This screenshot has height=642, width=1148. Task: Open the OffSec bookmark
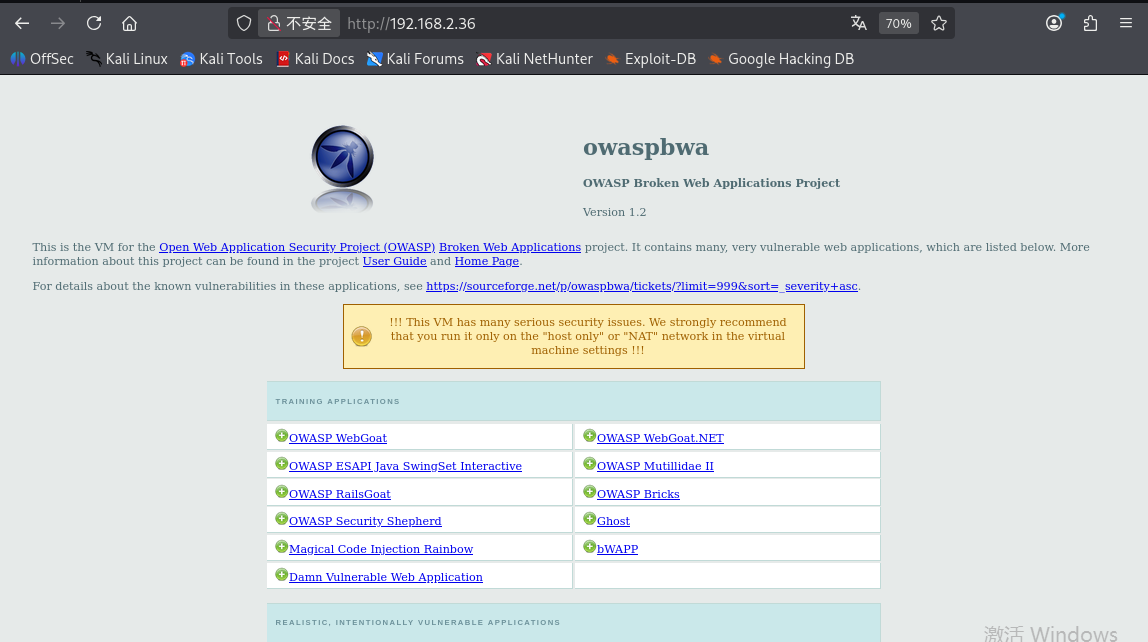pyautogui.click(x=42, y=59)
